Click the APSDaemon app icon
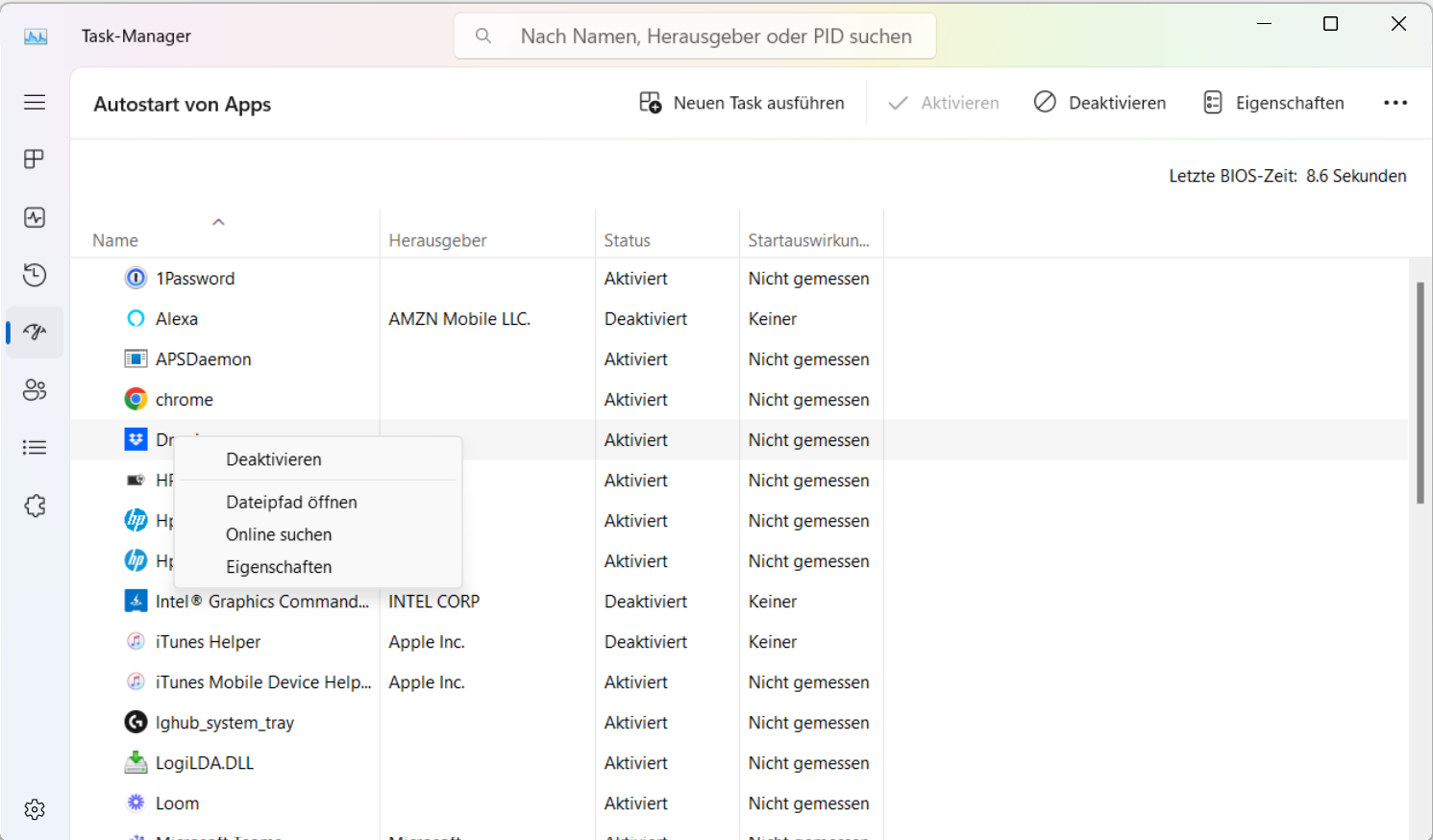This screenshot has width=1433, height=840. [136, 358]
